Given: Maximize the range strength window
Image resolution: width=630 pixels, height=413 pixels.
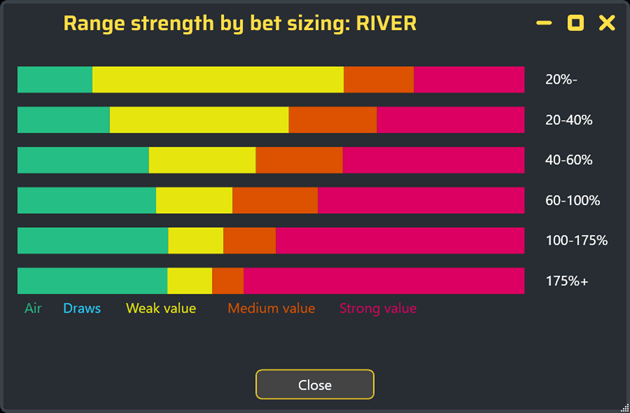Looking at the screenshot, I should 575,23.
